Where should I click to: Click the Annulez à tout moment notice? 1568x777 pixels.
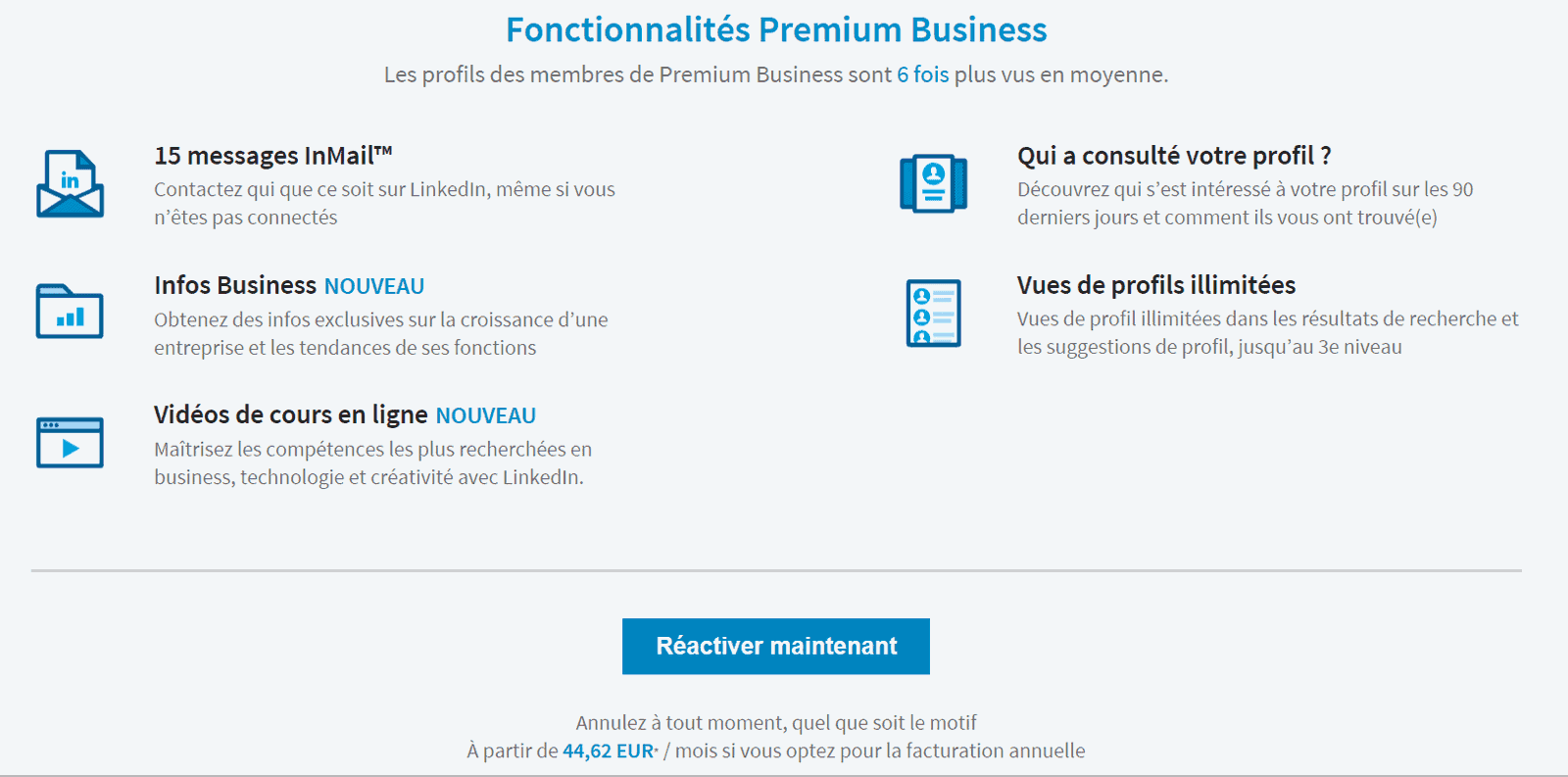(x=776, y=723)
